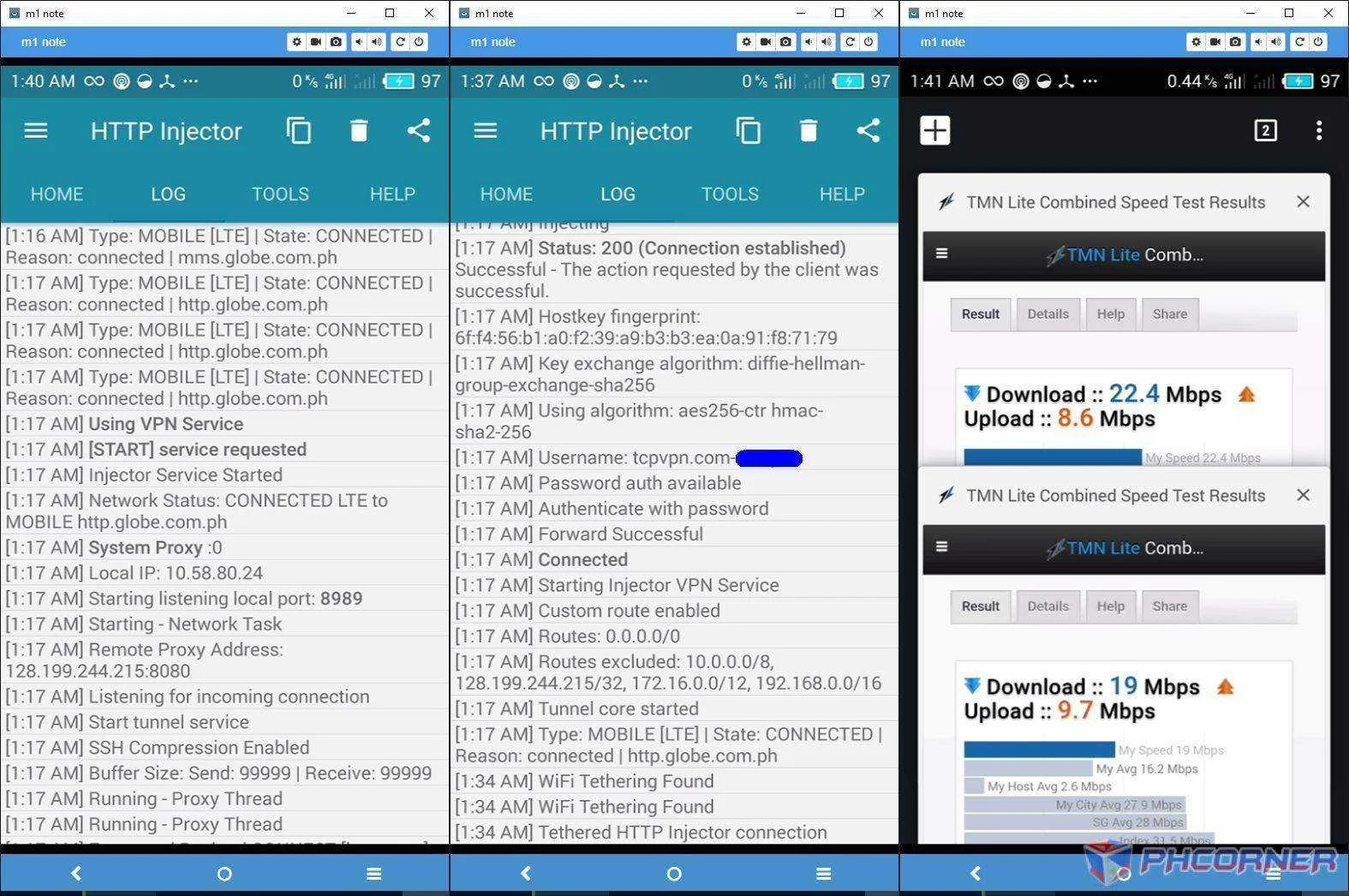Copy log icon in 1:40 AM HTTP Injector

(298, 130)
